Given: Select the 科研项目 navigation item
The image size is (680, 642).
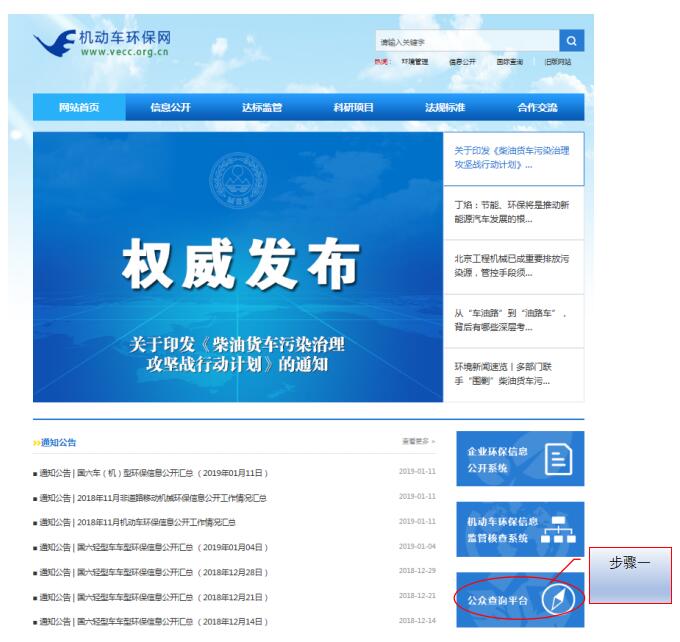Looking at the screenshot, I should (x=353, y=107).
